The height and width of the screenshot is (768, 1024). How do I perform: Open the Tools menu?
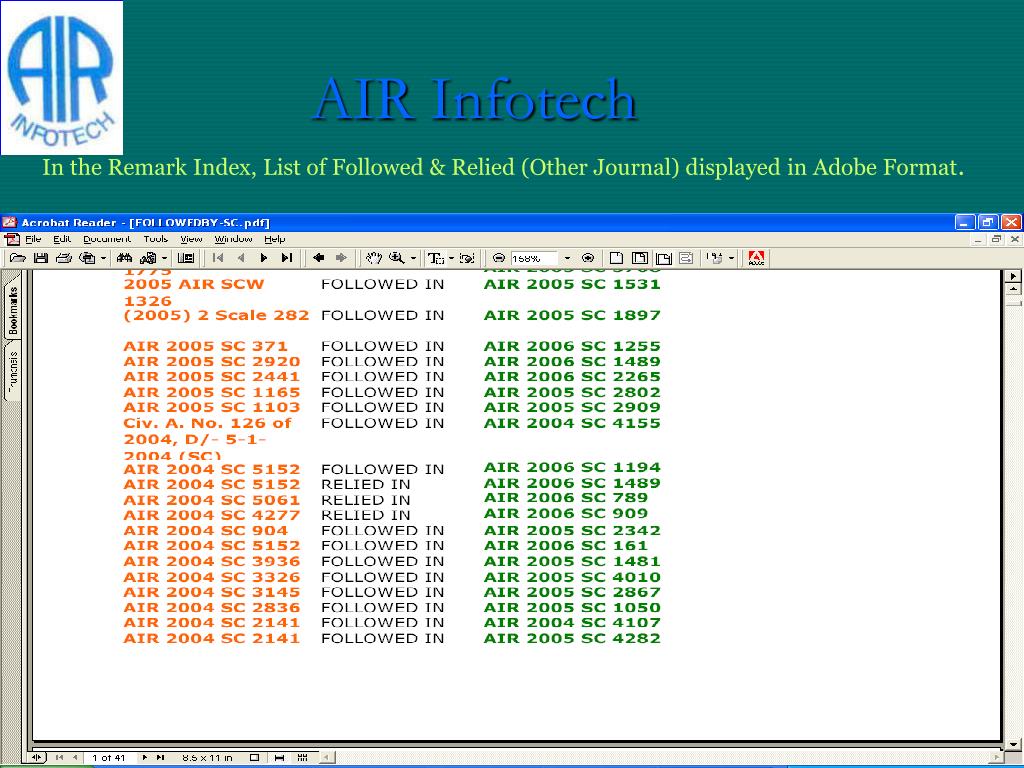[x=155, y=239]
